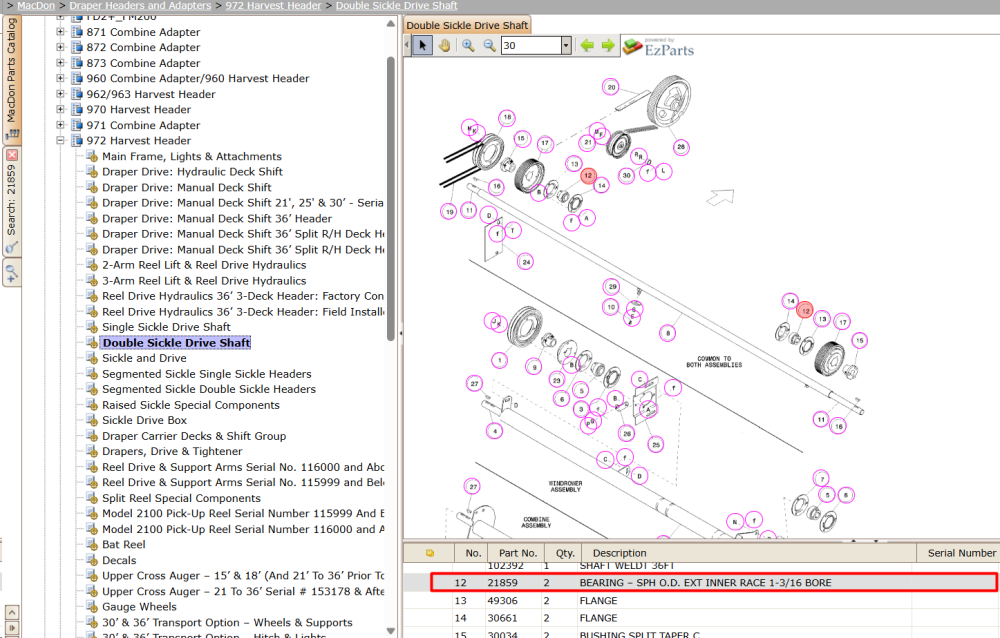Click the highlighted callout 12 near top pulley
The width and height of the screenshot is (1000, 638).
pyautogui.click(x=588, y=175)
